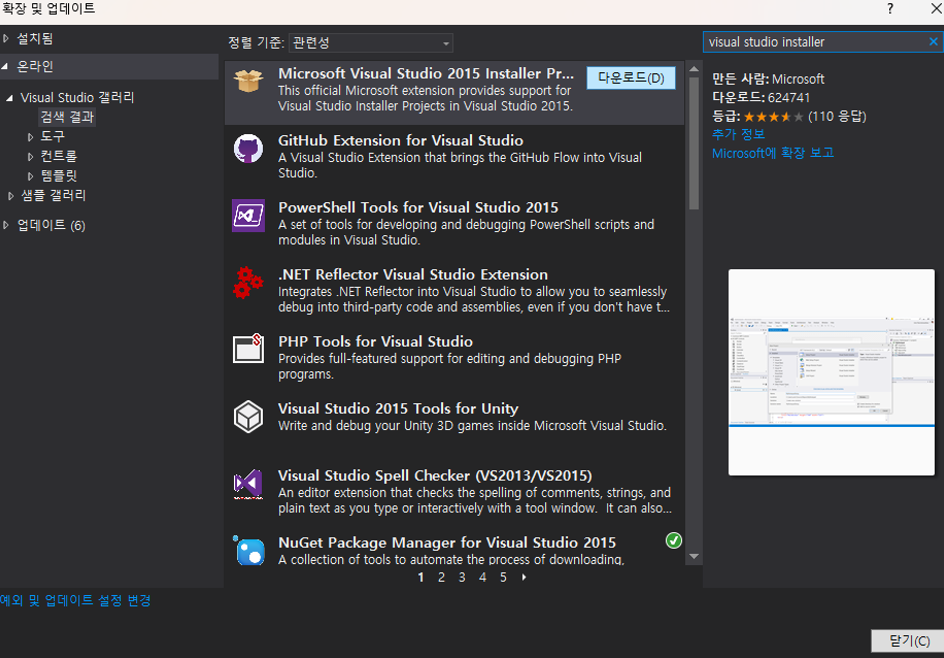This screenshot has height=658, width=944.
Task: Open help with the question mark icon
Action: [x=890, y=8]
